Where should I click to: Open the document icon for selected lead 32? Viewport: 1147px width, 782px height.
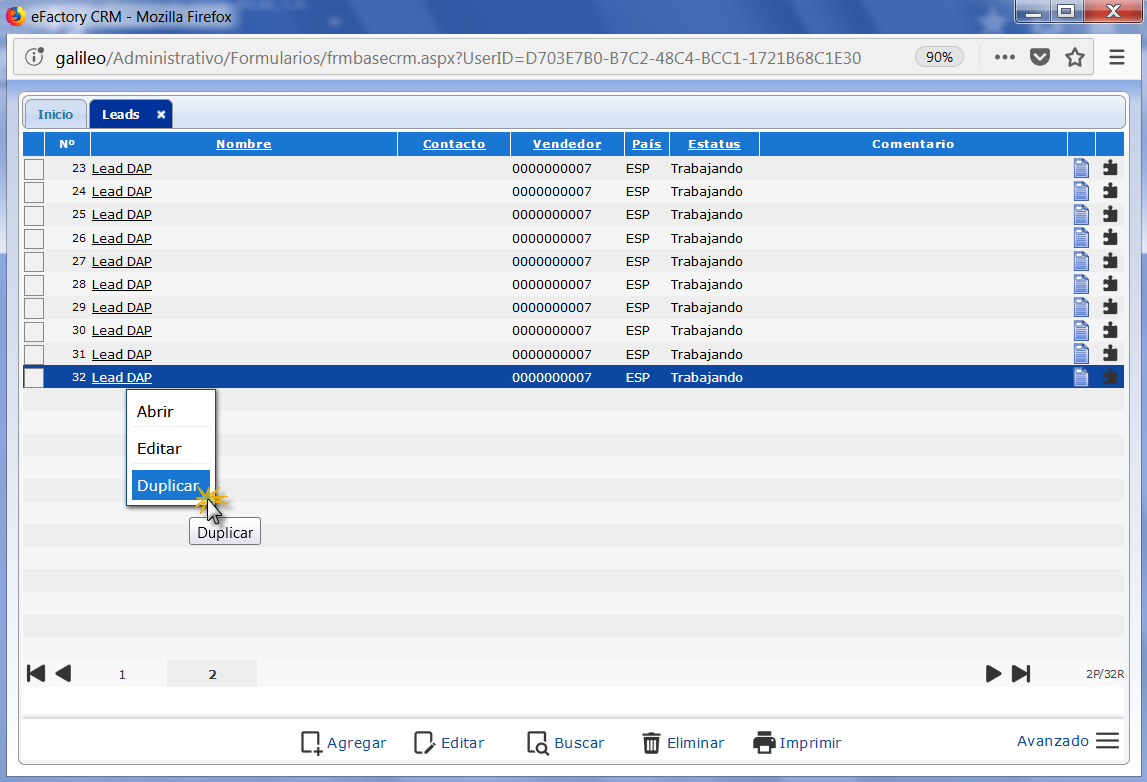click(x=1081, y=377)
